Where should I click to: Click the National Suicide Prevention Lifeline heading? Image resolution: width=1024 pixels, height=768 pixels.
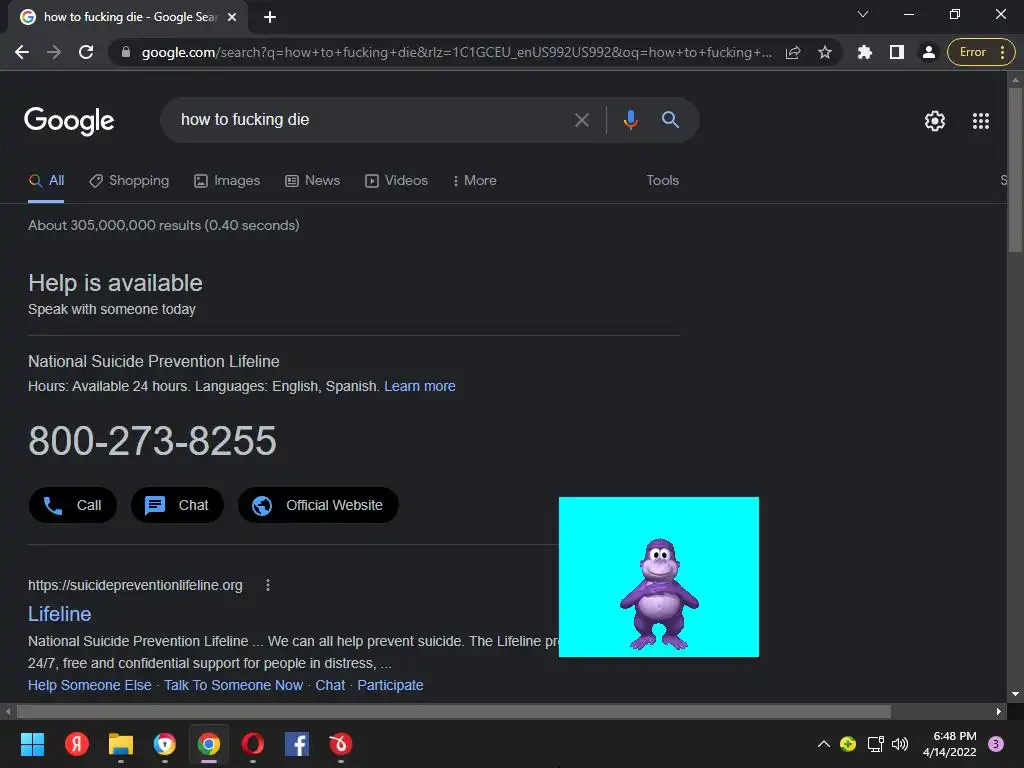click(x=153, y=362)
